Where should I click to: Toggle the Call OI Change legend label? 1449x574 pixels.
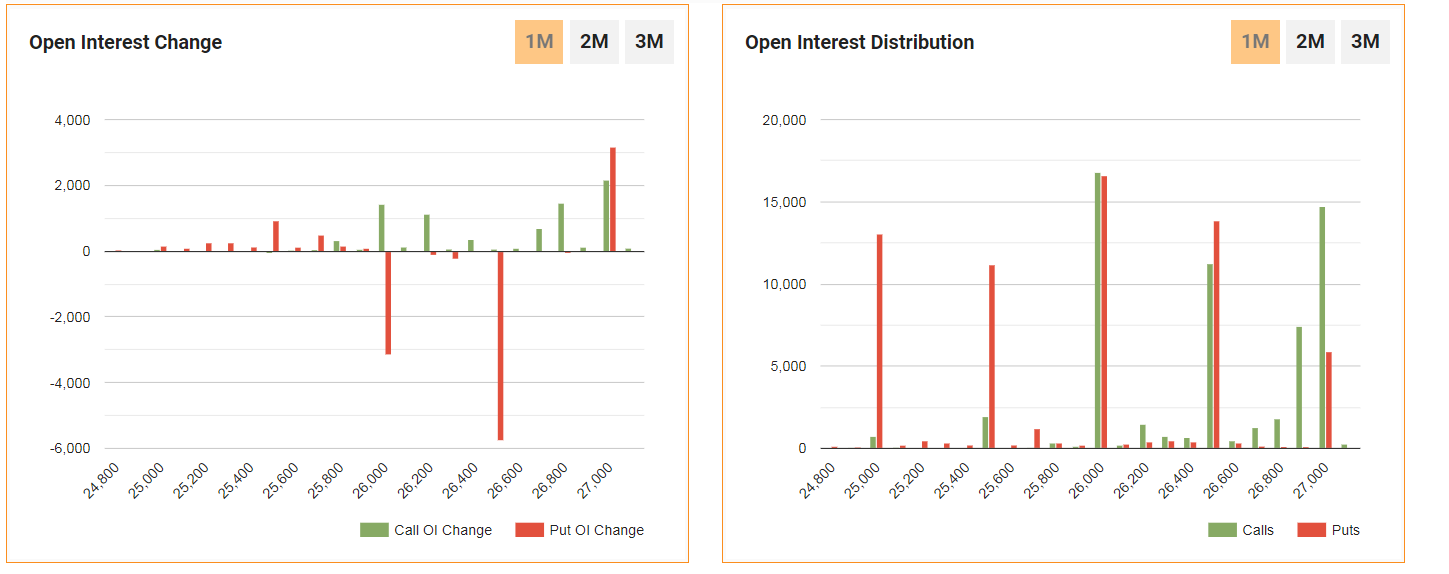(x=442, y=530)
